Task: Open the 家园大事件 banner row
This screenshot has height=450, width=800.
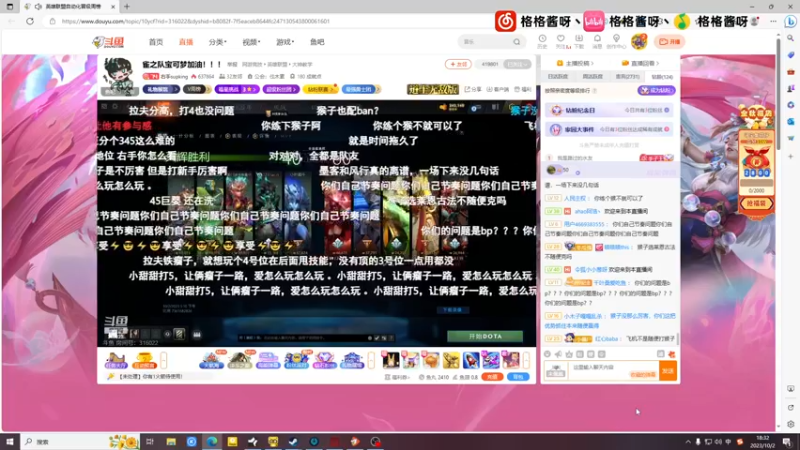Action: click(x=609, y=130)
